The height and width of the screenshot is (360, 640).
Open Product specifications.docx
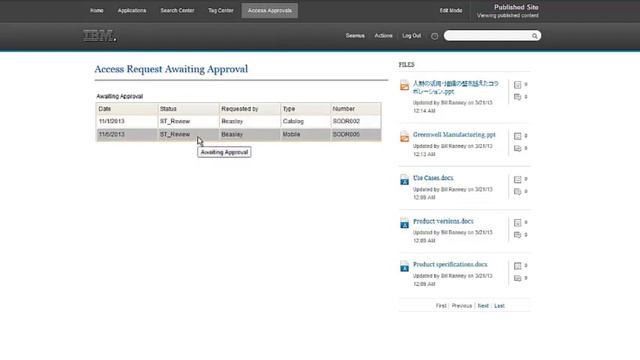coord(450,264)
